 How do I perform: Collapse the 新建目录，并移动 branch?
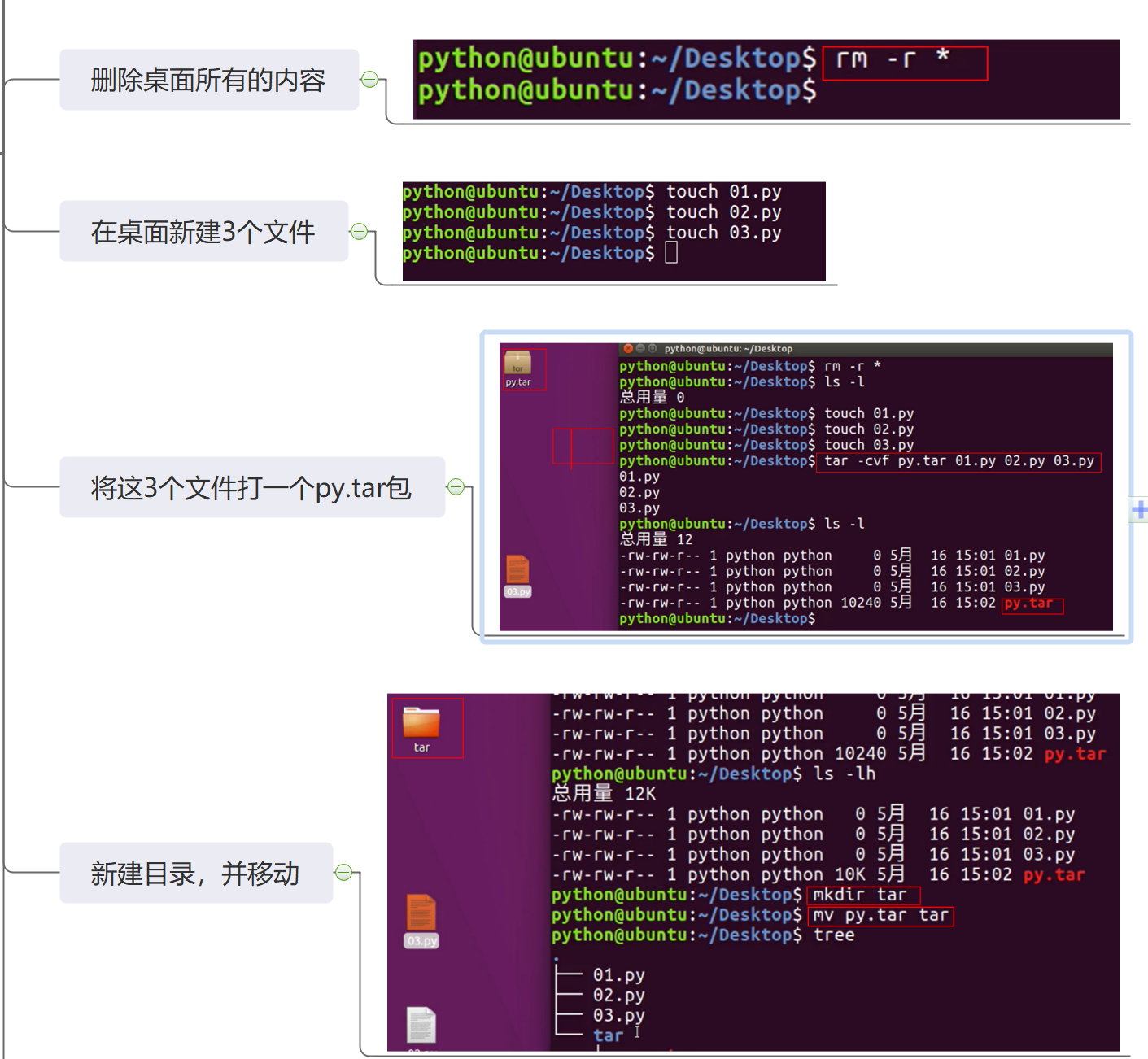tap(346, 872)
